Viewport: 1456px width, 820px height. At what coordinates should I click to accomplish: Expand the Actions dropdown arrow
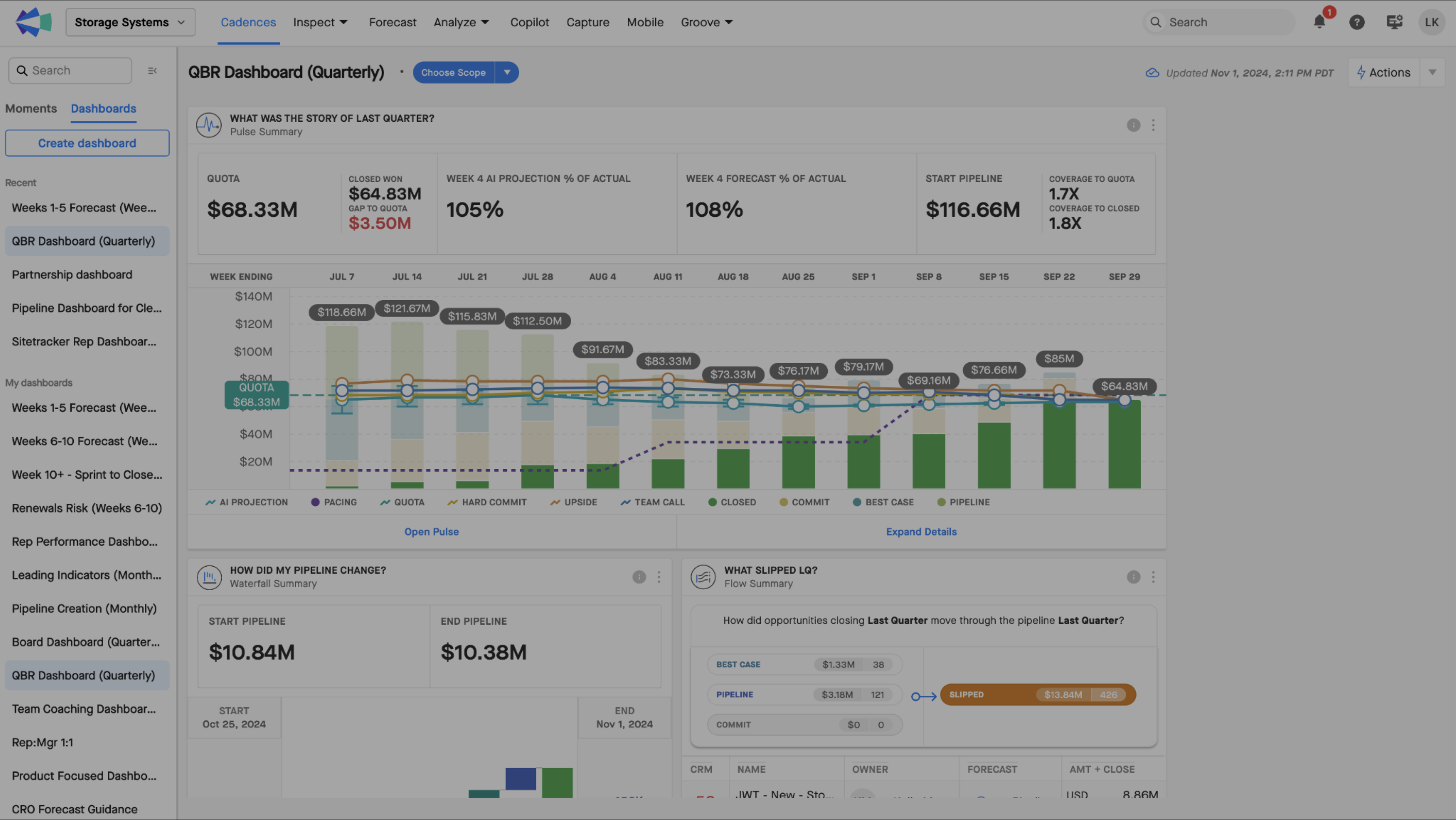1432,72
